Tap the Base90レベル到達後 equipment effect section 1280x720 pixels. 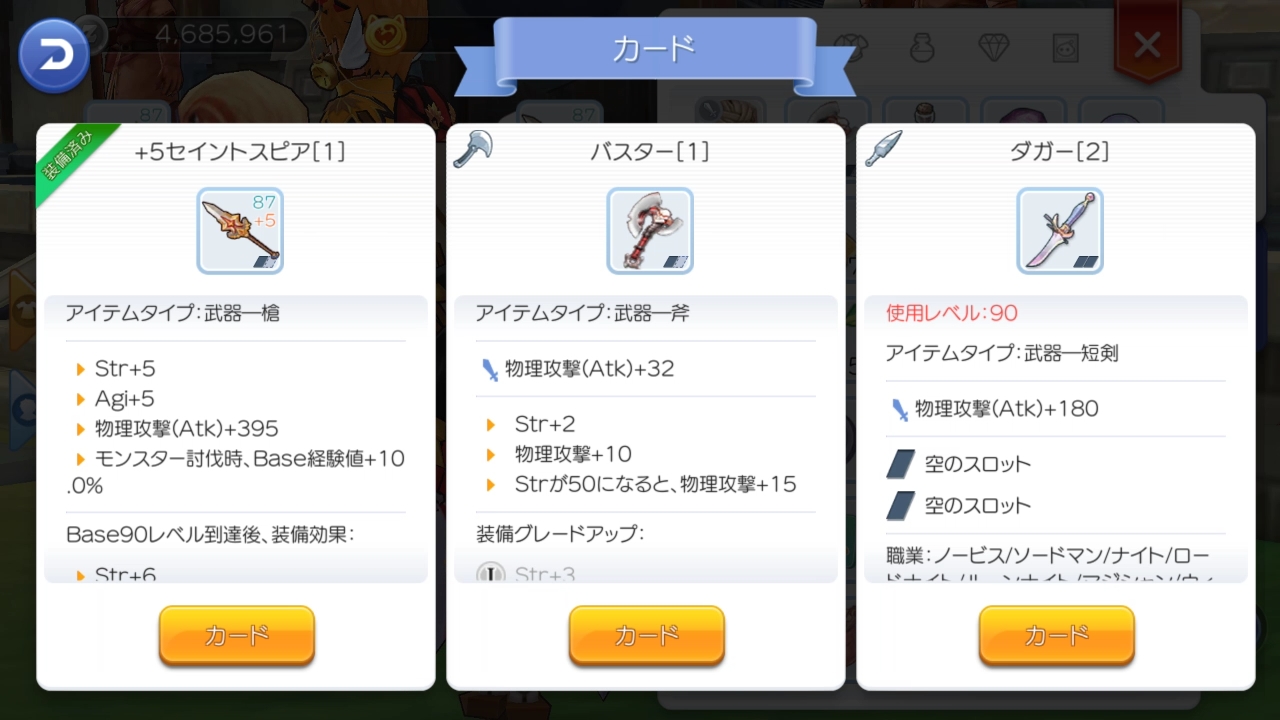coord(210,534)
